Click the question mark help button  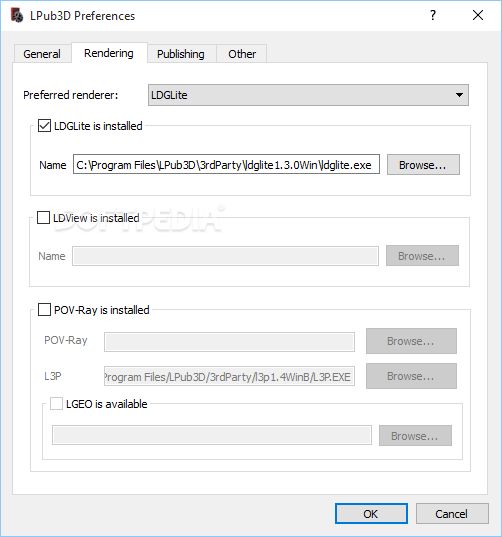[433, 15]
